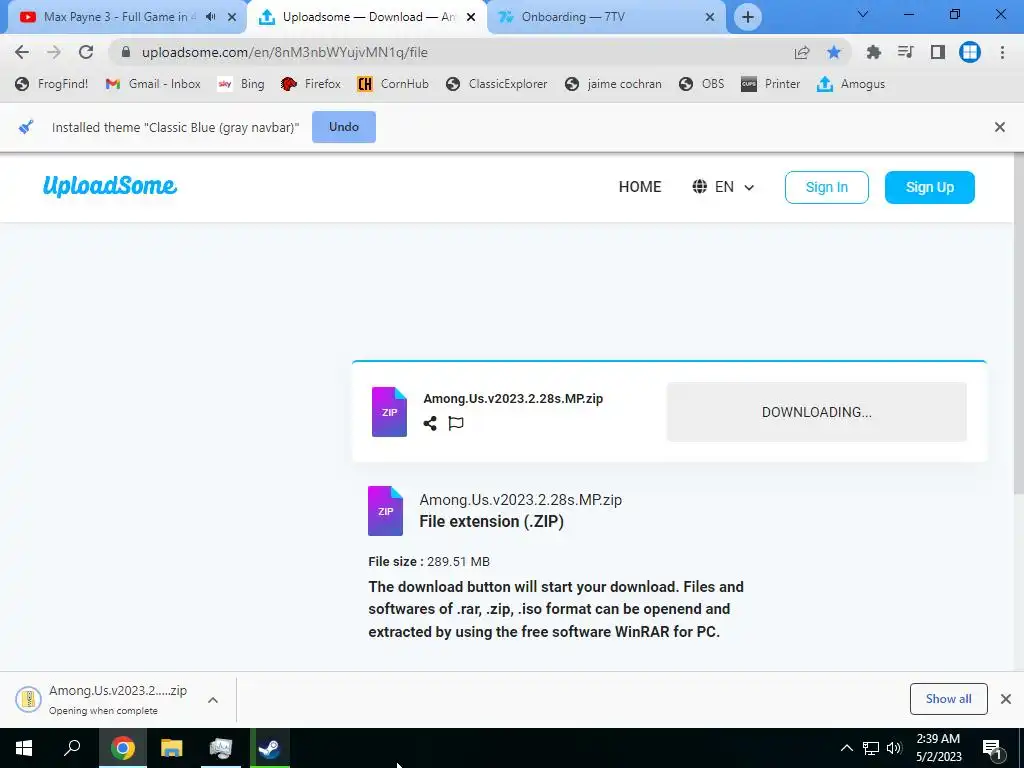
Task: Open the Steam taskbar icon
Action: 269,748
